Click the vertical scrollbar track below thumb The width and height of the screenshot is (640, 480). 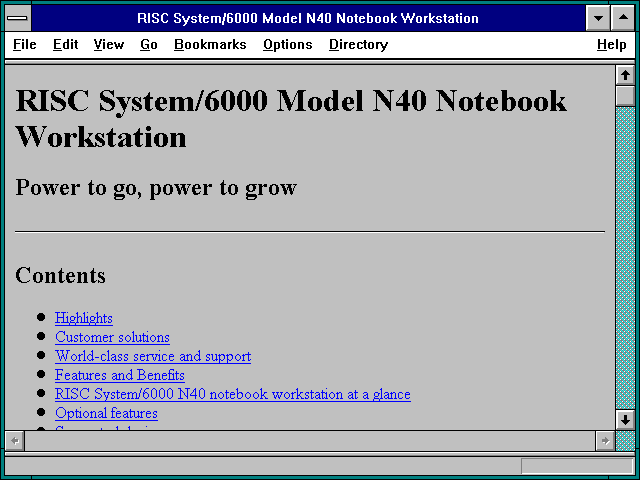[x=625, y=258]
